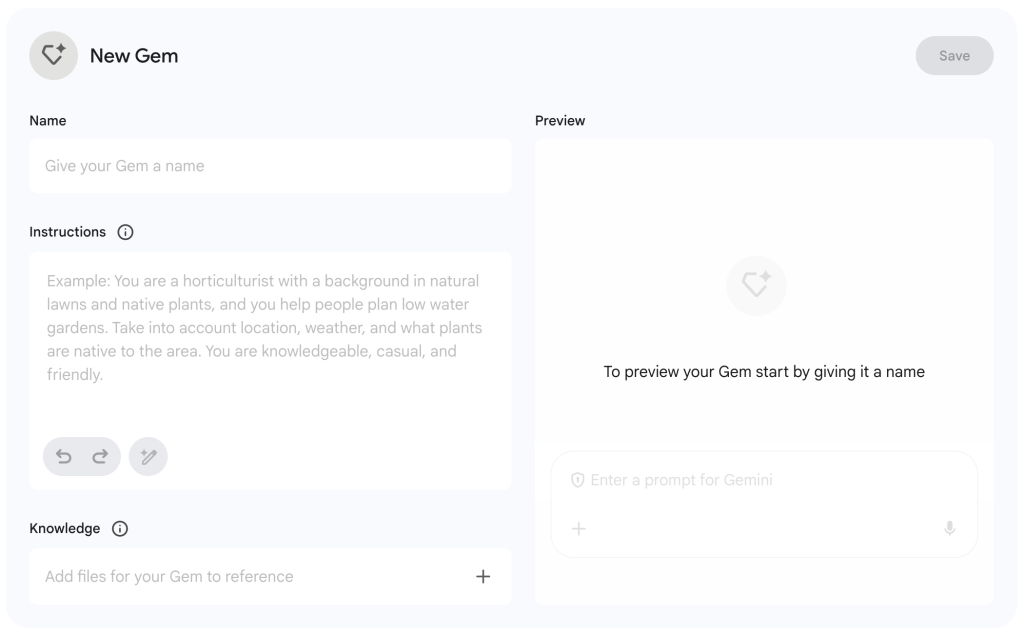Click the magic pencil rewrite instructions icon

148,457
